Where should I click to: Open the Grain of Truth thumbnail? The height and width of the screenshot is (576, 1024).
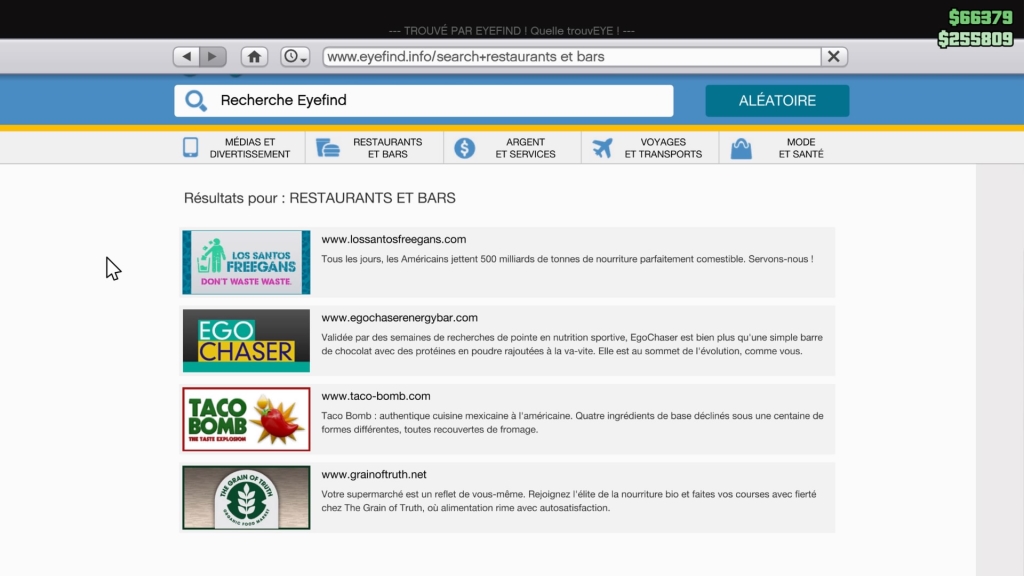pyautogui.click(x=246, y=497)
